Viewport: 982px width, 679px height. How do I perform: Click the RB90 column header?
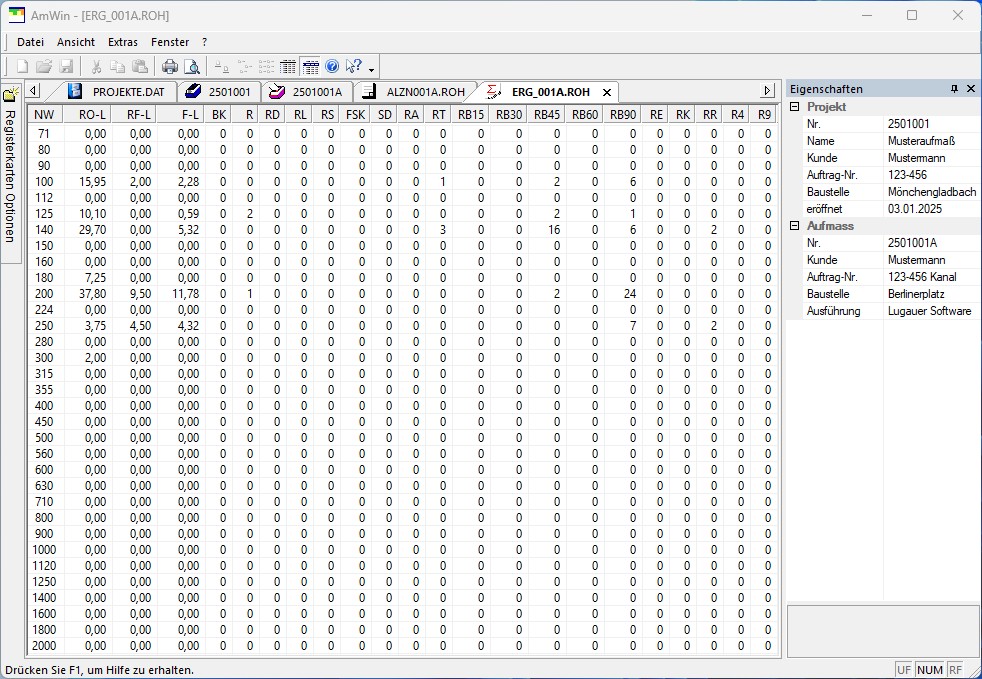[623, 114]
